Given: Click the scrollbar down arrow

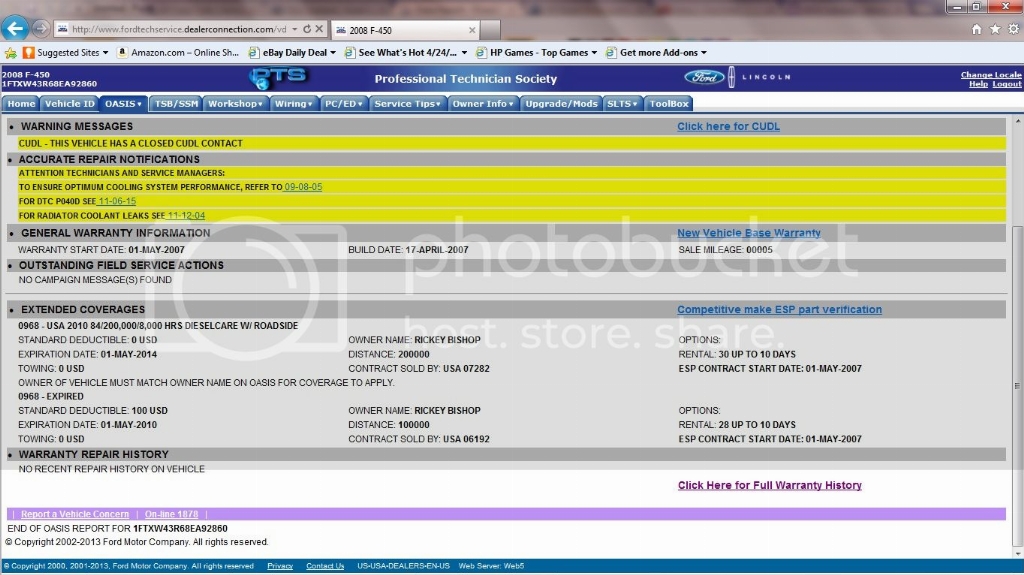Looking at the screenshot, I should 1017,553.
